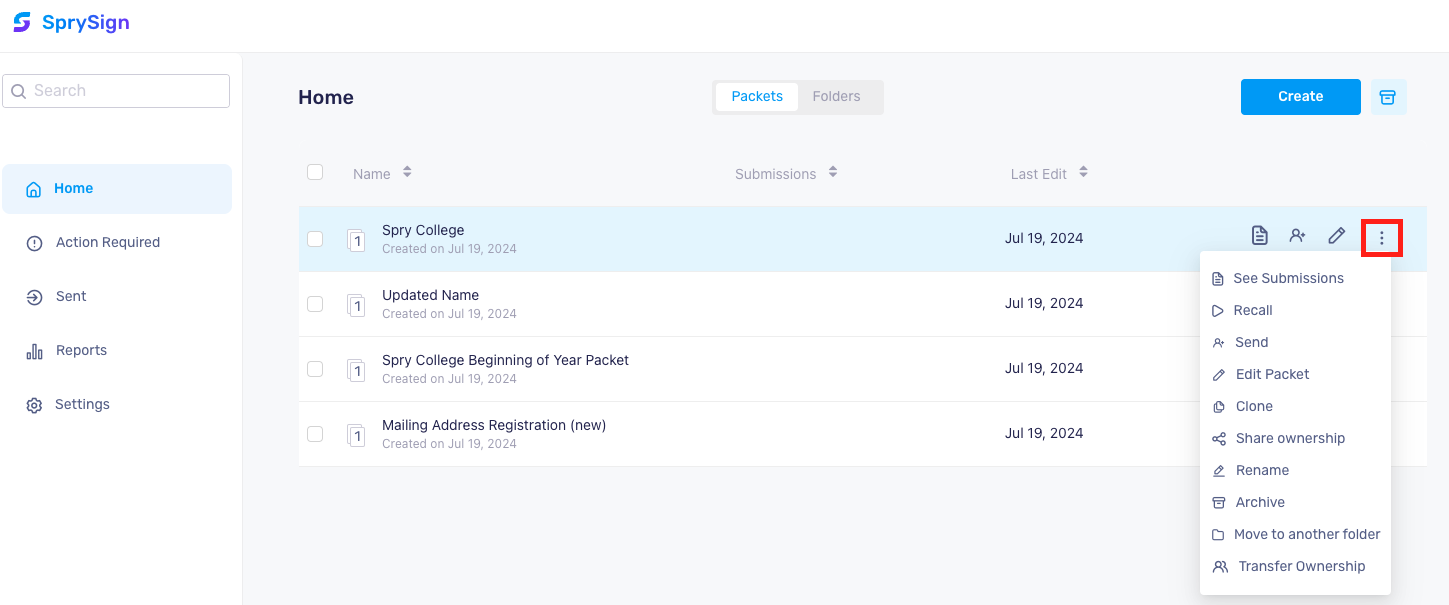
Task: Switch to the Folders tab
Action: pyautogui.click(x=837, y=97)
